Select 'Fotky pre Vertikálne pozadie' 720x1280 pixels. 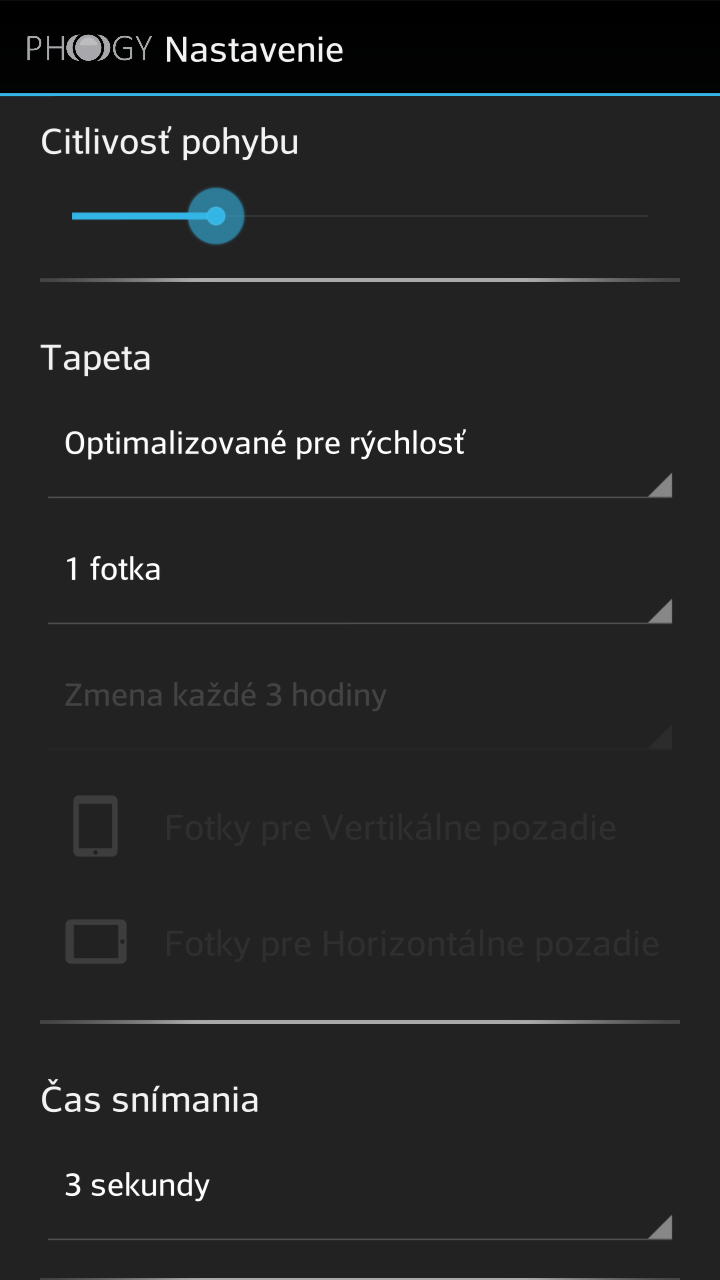click(x=390, y=828)
